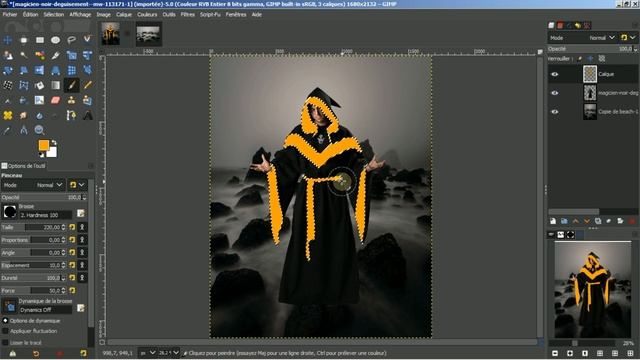The width and height of the screenshot is (640, 360).
Task: Open layer mode group switcher dropdown
Action: tap(628, 38)
